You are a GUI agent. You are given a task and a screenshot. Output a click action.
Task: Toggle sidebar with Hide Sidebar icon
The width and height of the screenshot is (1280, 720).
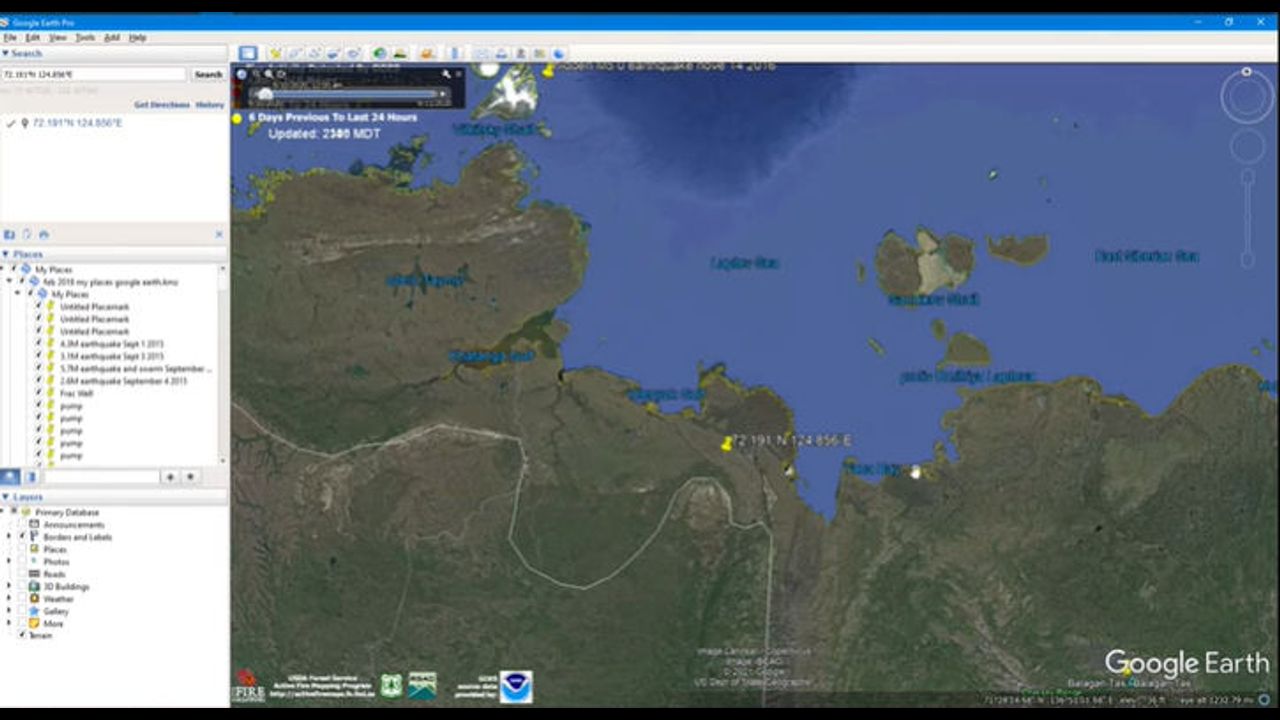coord(248,53)
